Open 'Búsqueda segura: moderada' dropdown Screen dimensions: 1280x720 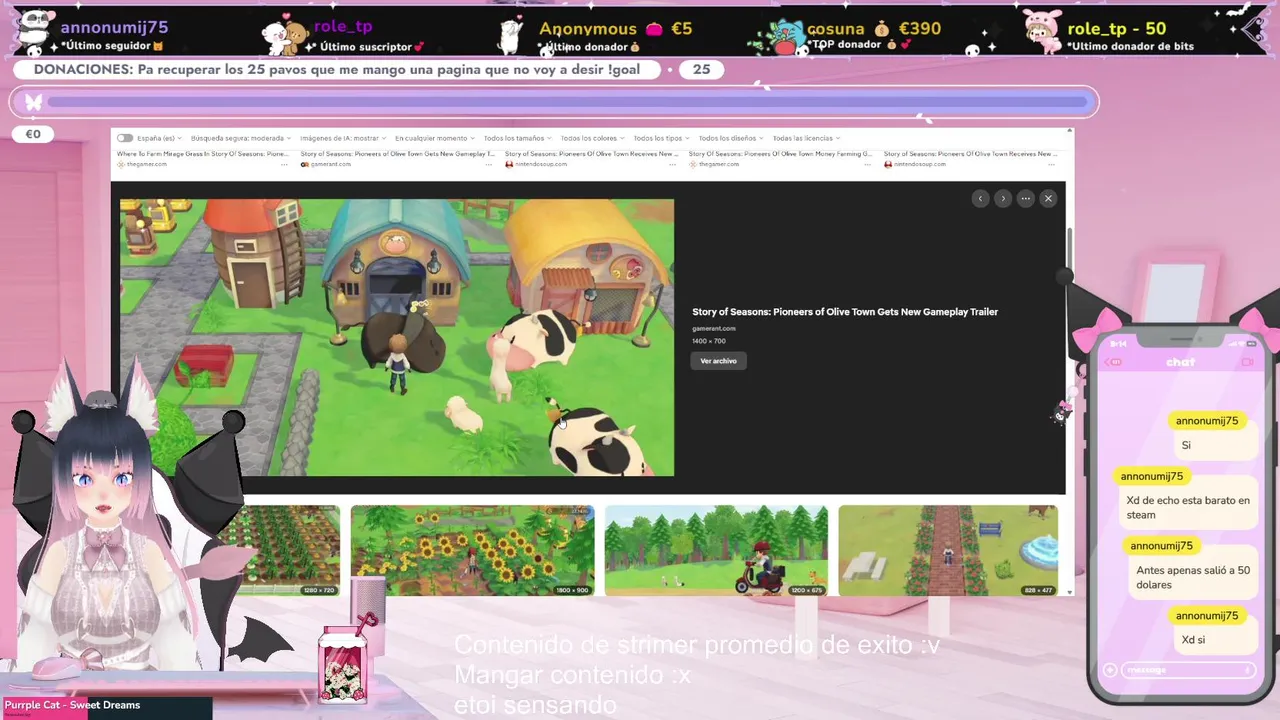[241, 138]
